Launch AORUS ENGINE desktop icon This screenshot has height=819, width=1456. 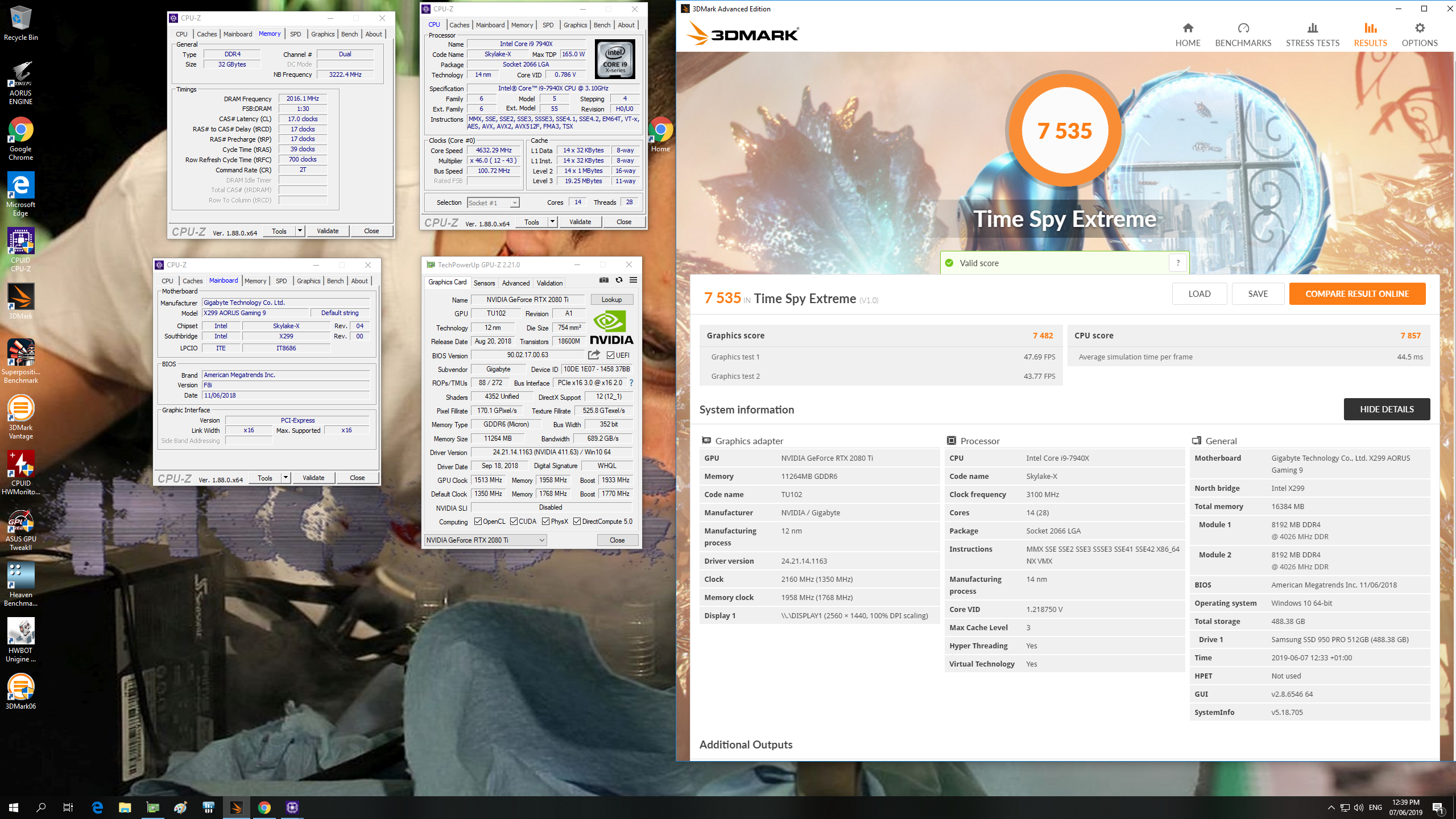coord(20,83)
